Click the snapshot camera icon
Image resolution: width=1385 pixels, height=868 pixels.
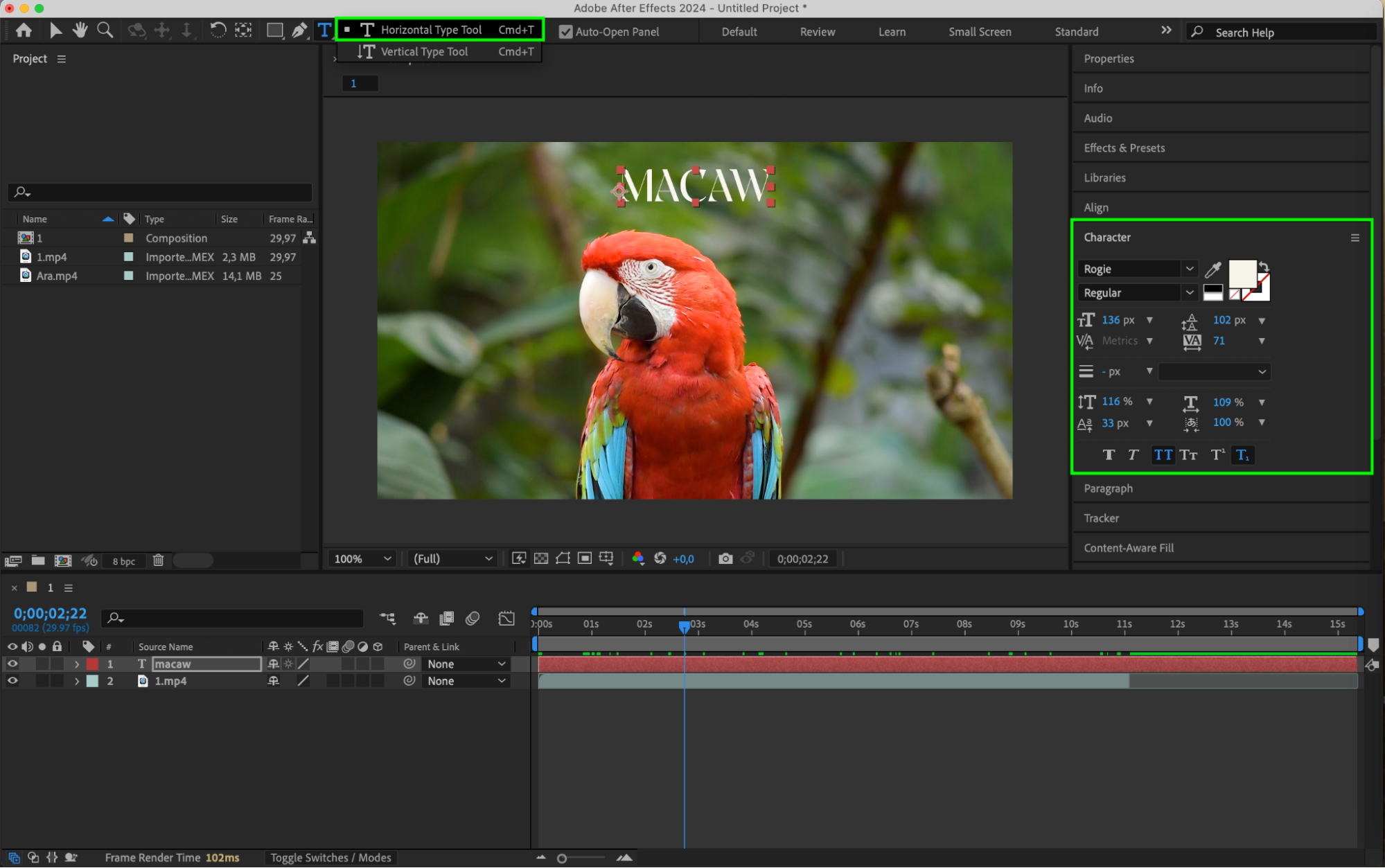[725, 558]
